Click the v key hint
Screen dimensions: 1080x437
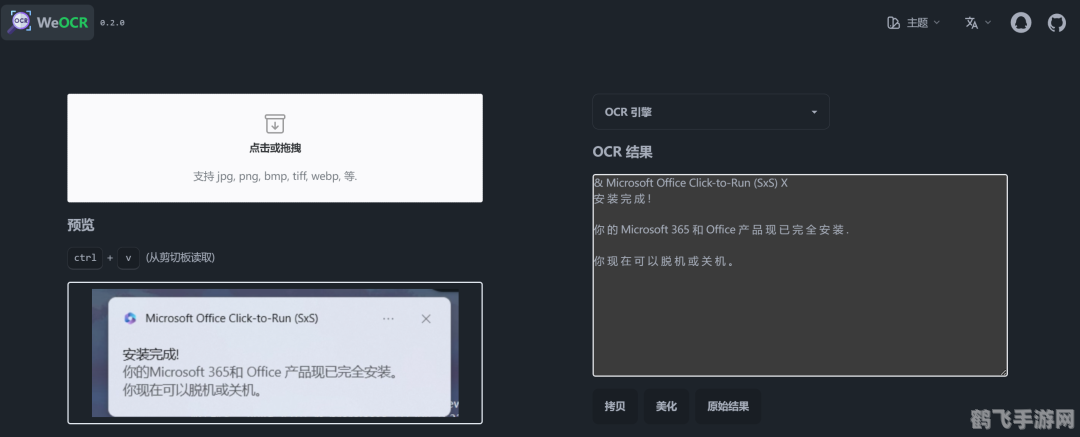128,258
